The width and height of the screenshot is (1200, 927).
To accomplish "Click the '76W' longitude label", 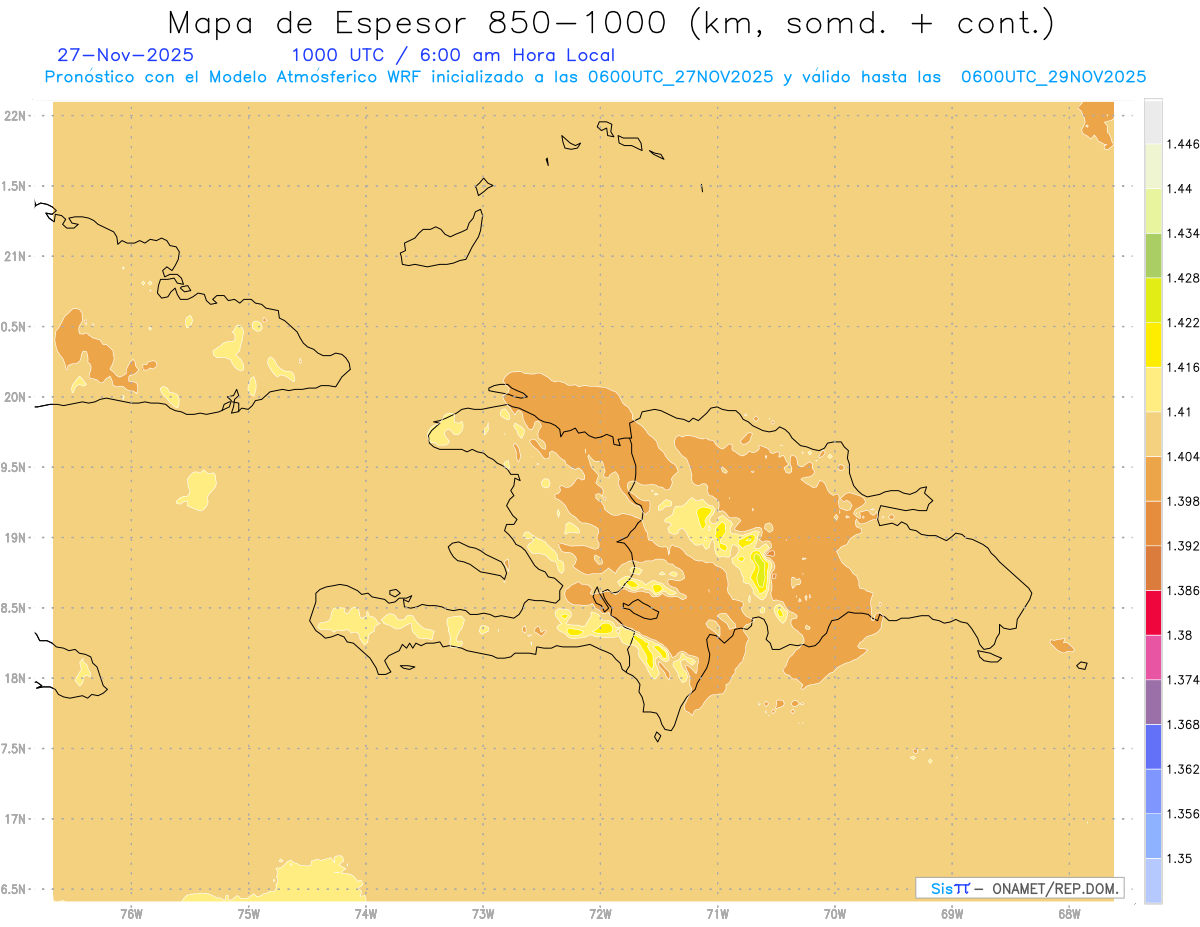I will (x=131, y=915).
